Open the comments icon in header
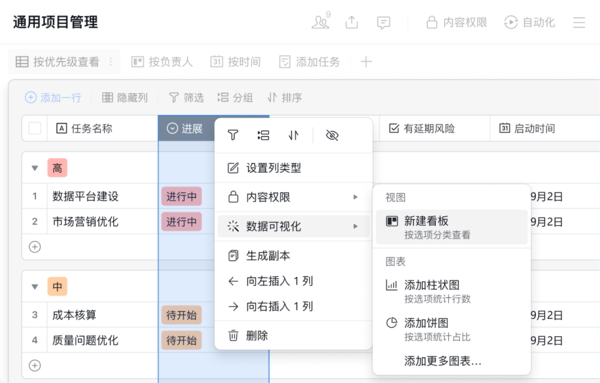The width and height of the screenshot is (600, 383). [x=383, y=23]
